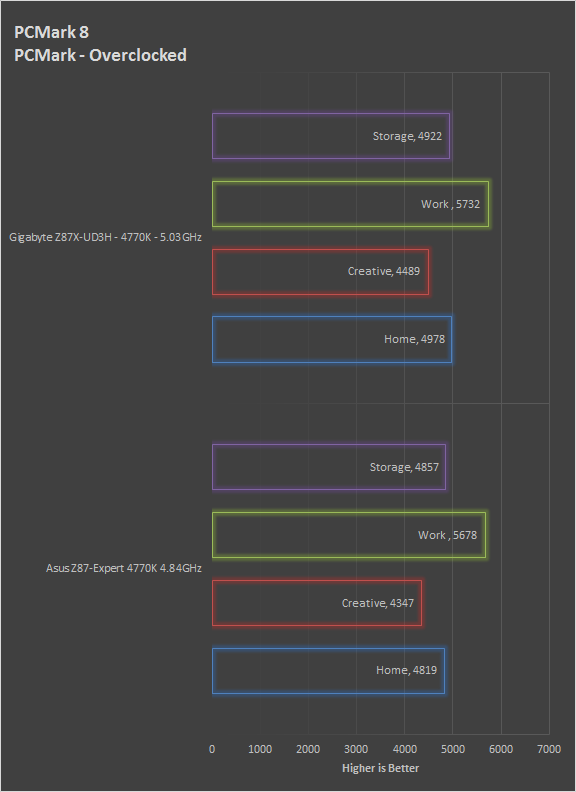Click the Asus Storage 4857 bar

point(329,467)
